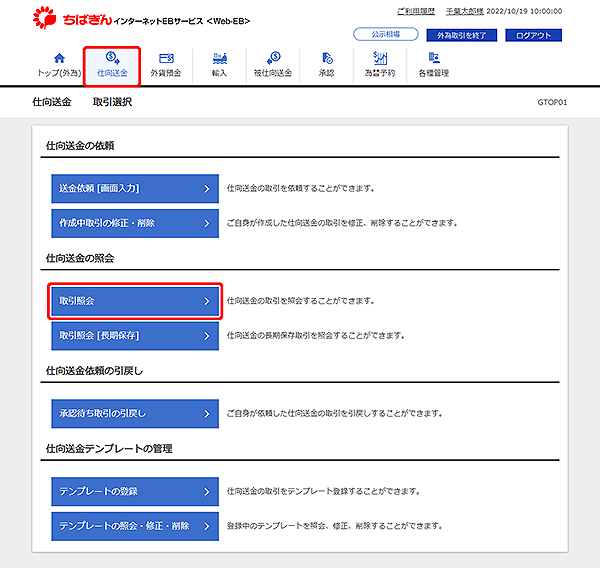Click the home icon for トップ(外為)
The height and width of the screenshot is (568, 600).
click(59, 58)
